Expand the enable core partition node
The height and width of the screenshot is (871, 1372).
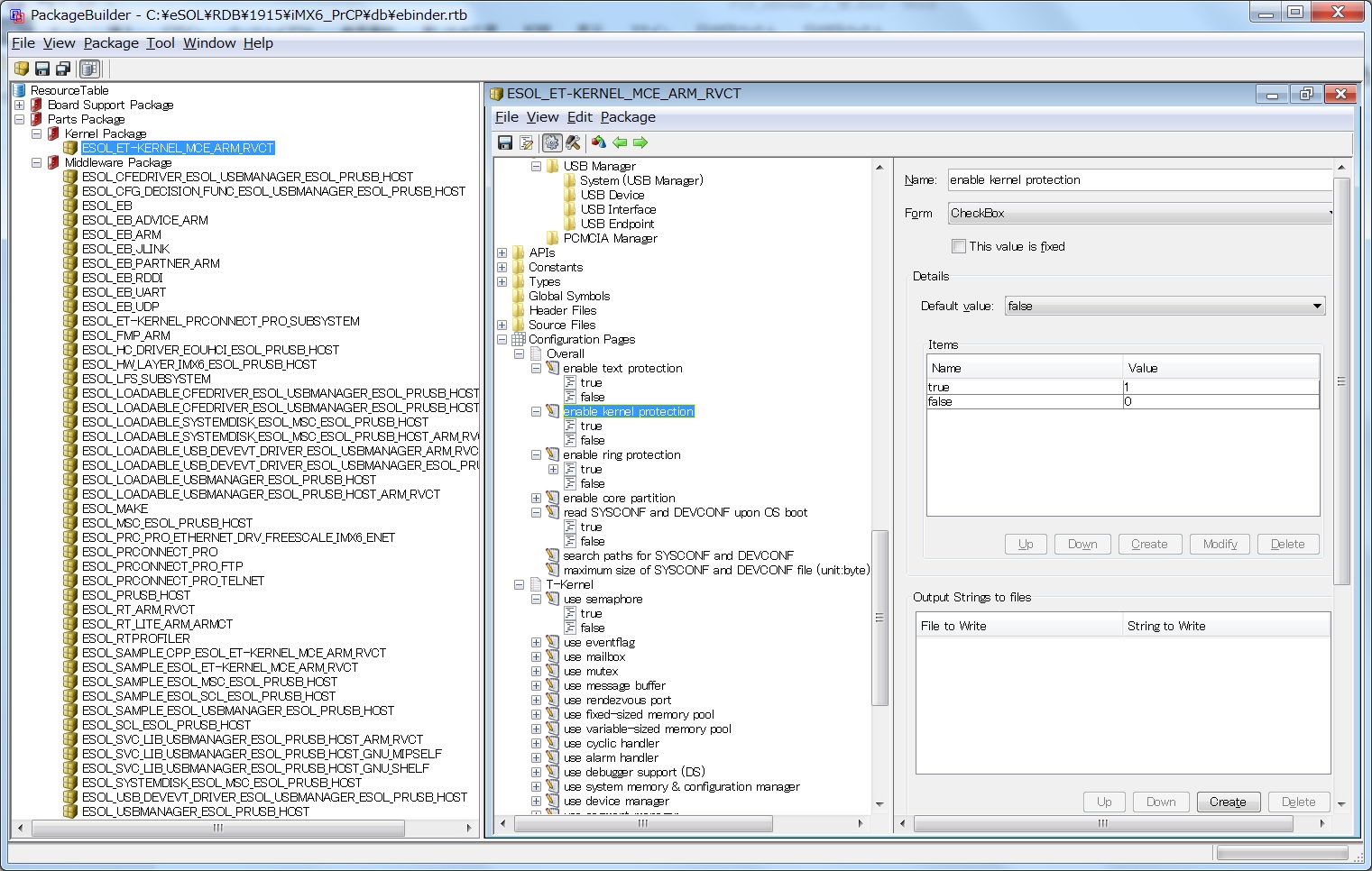point(536,498)
